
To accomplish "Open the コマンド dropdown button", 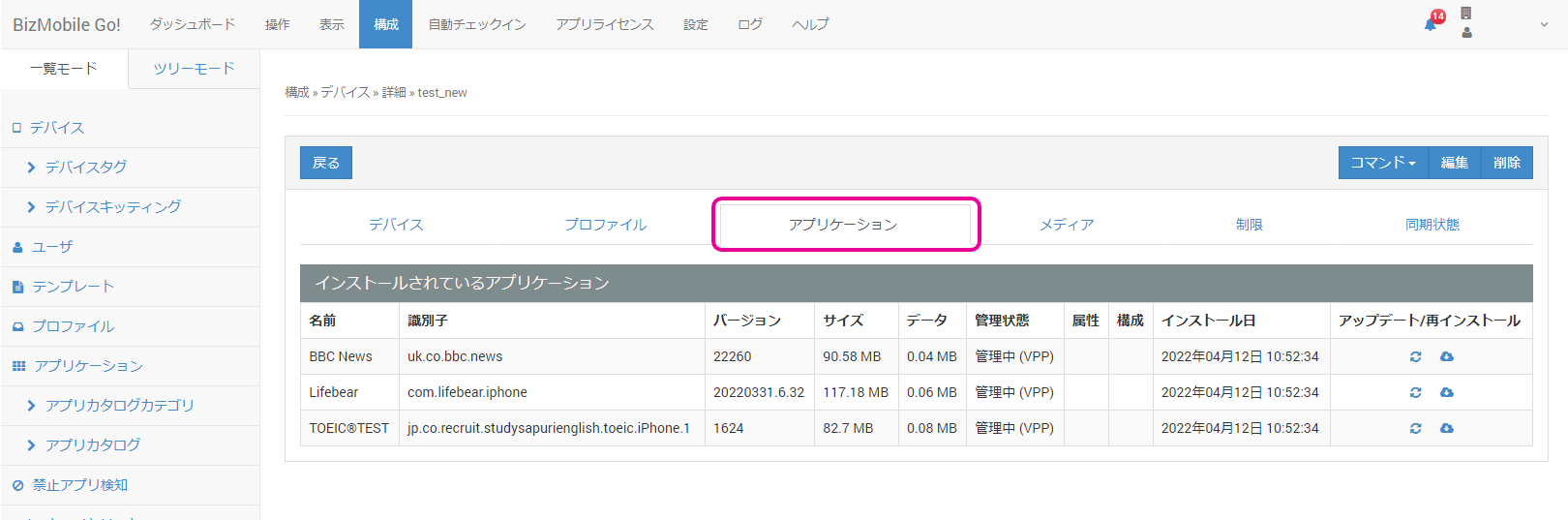I will [1382, 163].
